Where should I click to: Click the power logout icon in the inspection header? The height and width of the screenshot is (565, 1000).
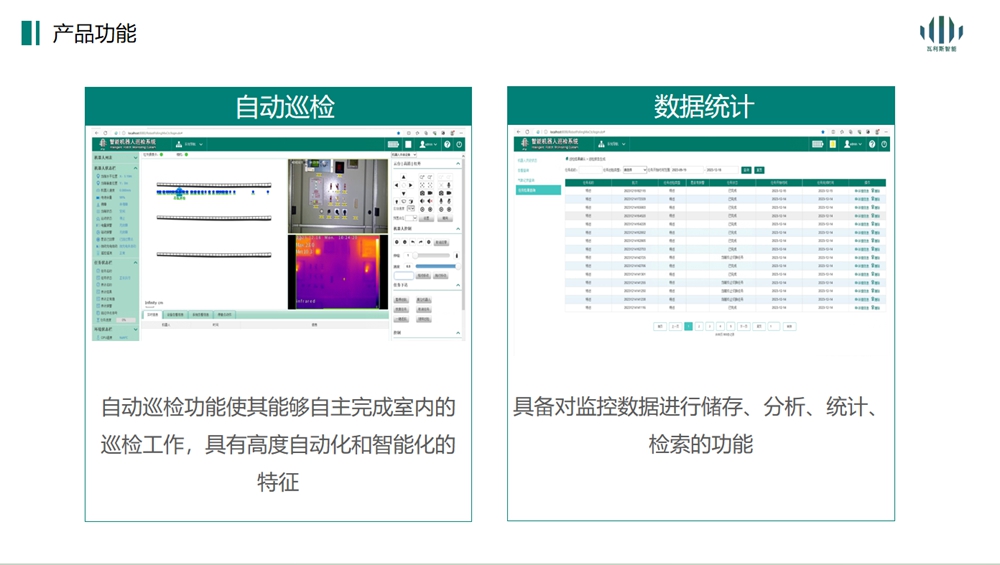pos(459,144)
